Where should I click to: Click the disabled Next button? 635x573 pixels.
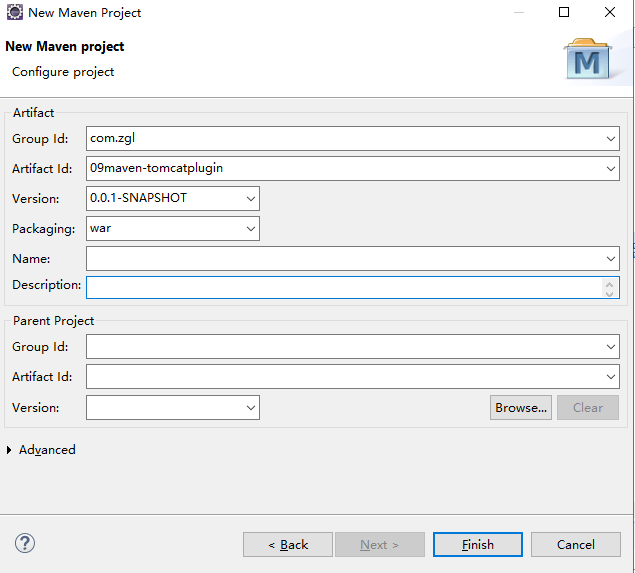(379, 545)
